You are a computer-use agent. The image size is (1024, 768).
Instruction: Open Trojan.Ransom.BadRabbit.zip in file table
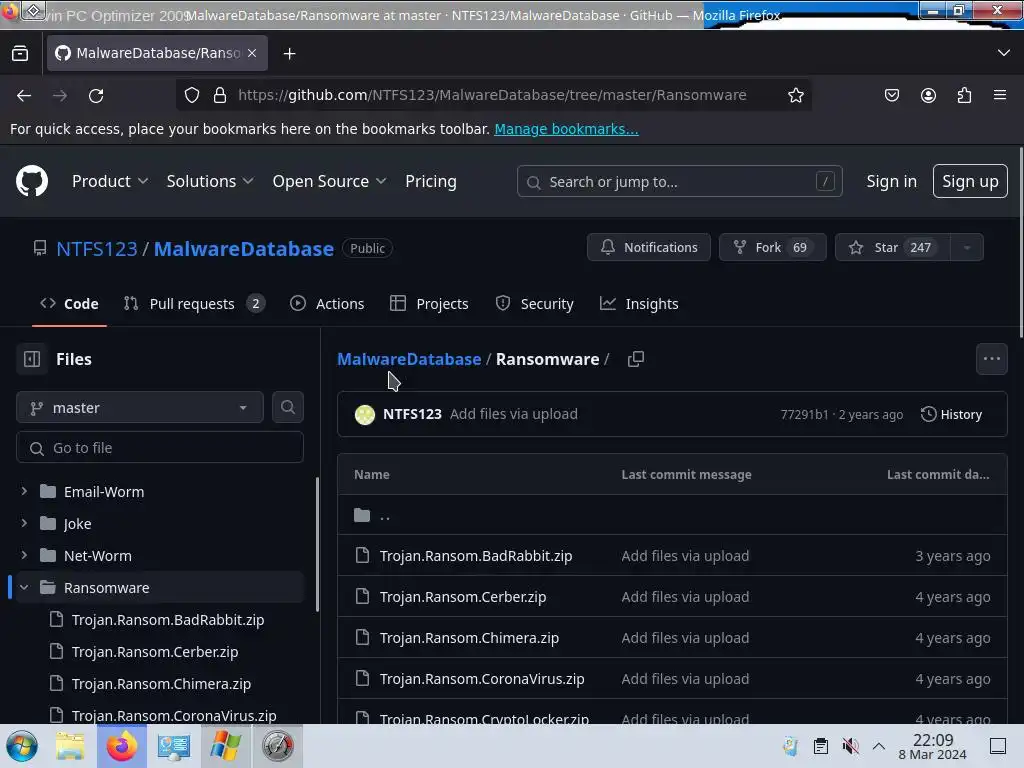coord(475,556)
